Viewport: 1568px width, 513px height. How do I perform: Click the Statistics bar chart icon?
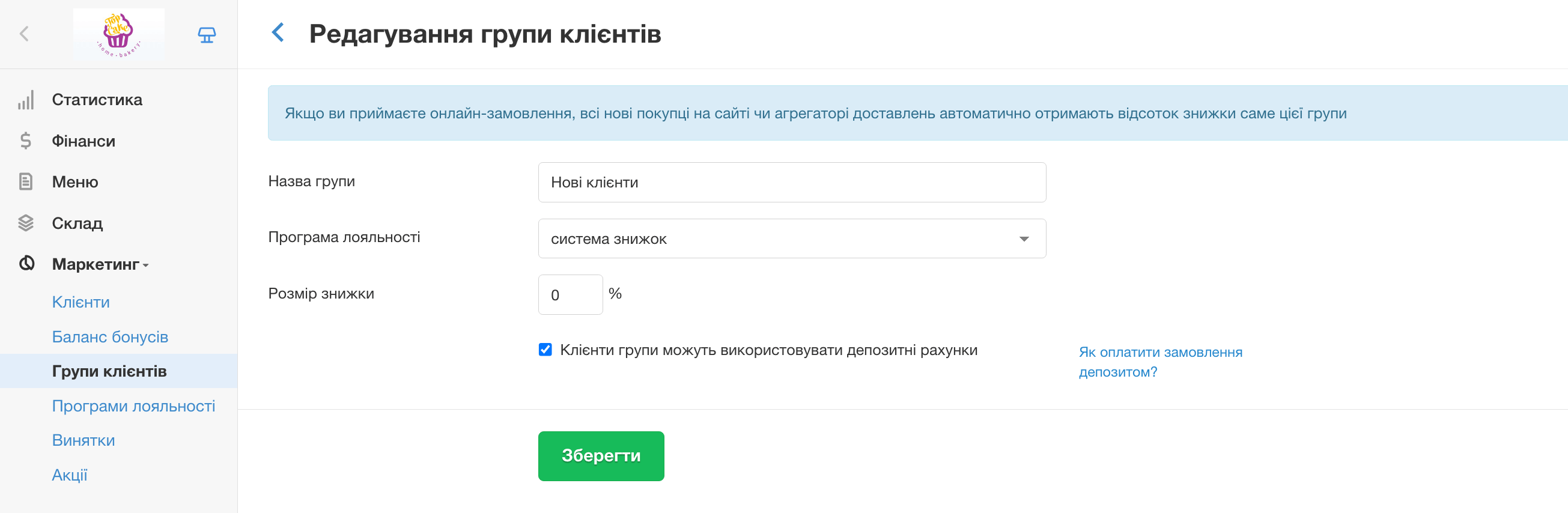[x=26, y=100]
